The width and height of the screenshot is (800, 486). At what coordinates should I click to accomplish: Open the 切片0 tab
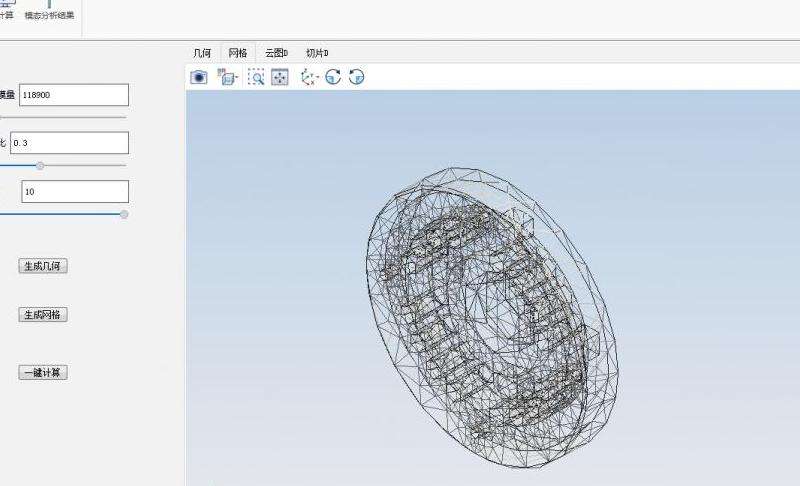coord(317,53)
